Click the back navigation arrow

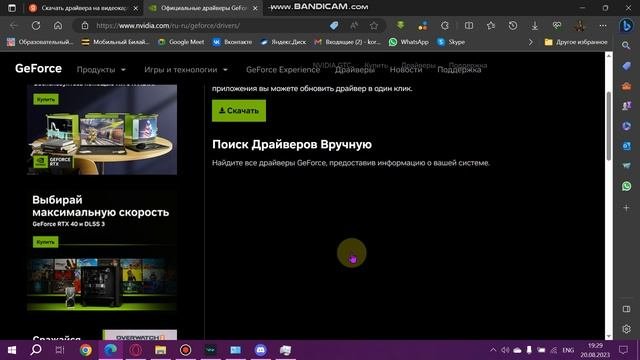pos(13,25)
